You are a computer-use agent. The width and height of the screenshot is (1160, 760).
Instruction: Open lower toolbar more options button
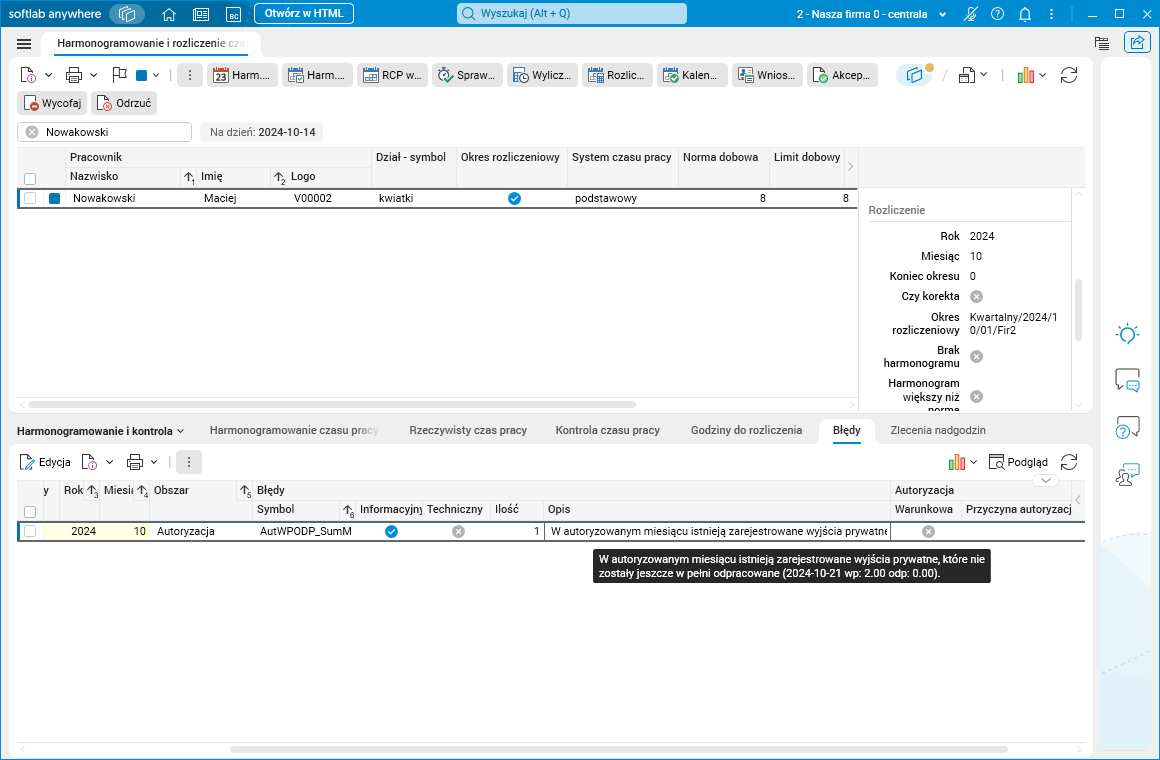pos(189,462)
